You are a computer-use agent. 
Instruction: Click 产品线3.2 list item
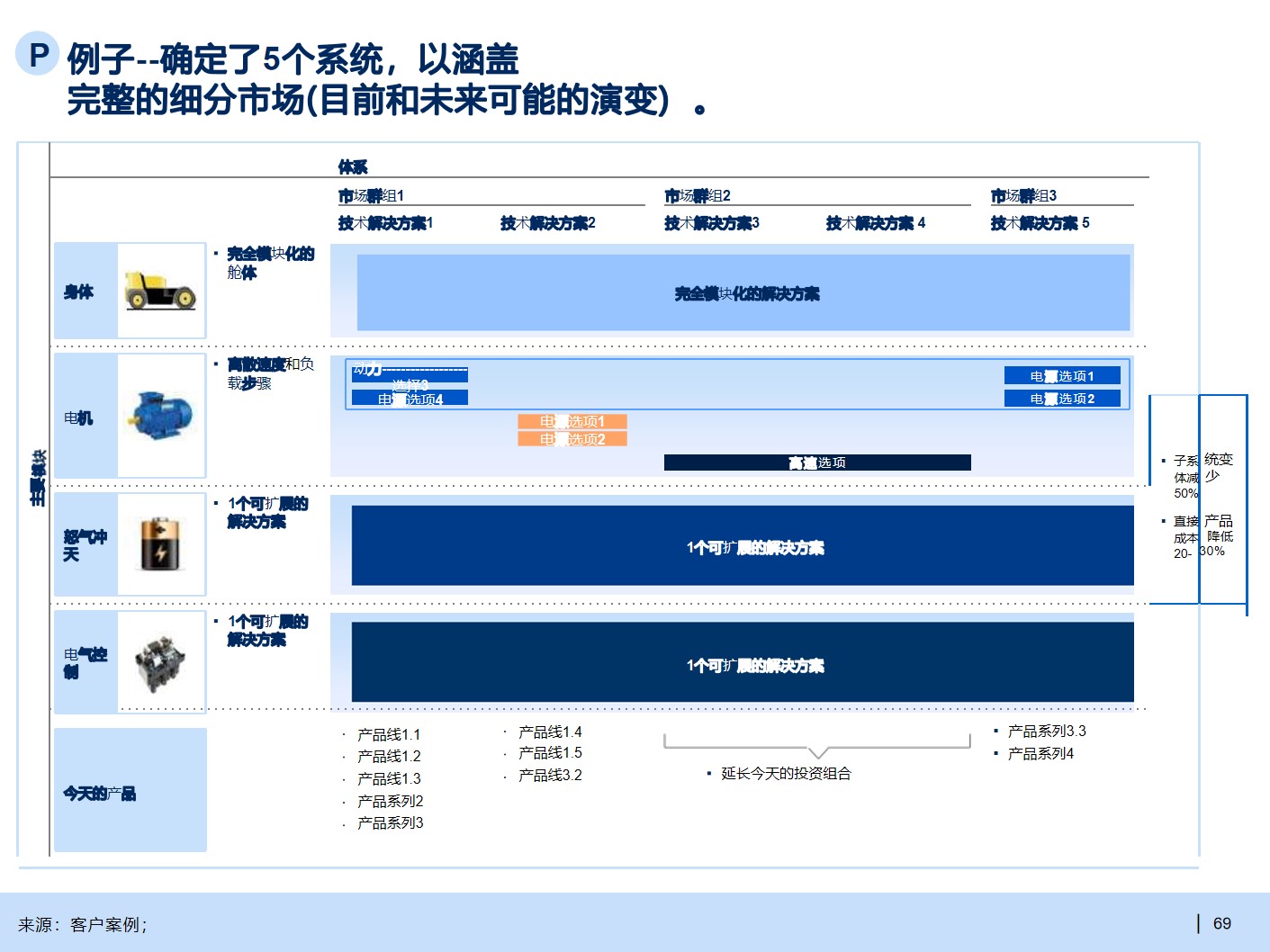(x=550, y=775)
